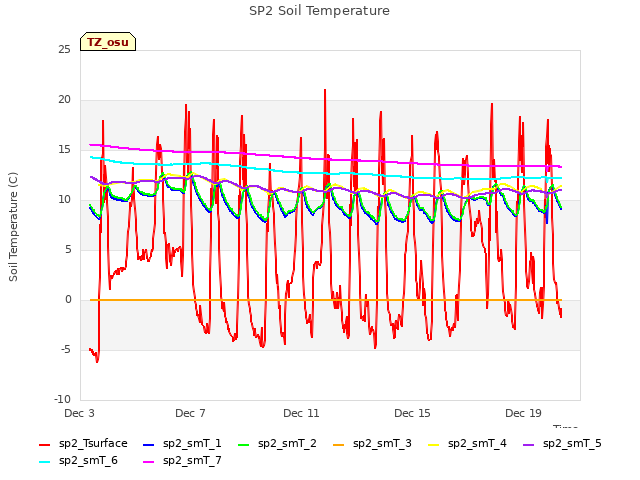Click the 15 y-axis tick label

(x=64, y=149)
